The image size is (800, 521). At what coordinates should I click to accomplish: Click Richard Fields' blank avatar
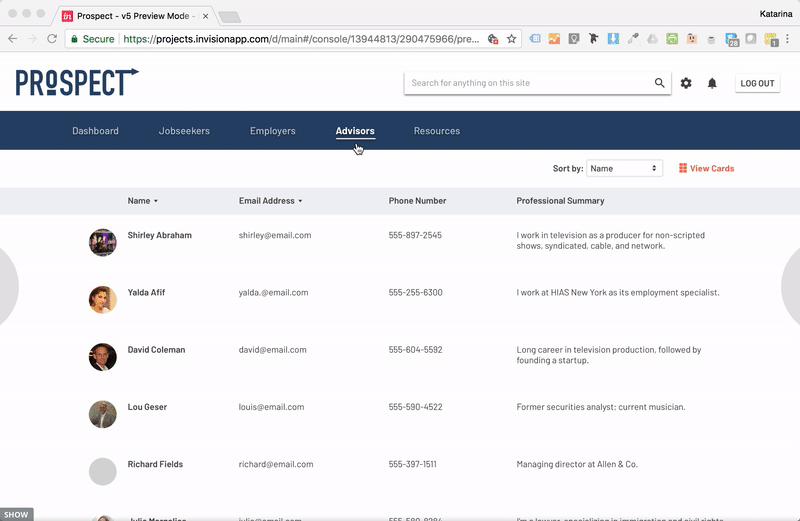pyautogui.click(x=103, y=471)
